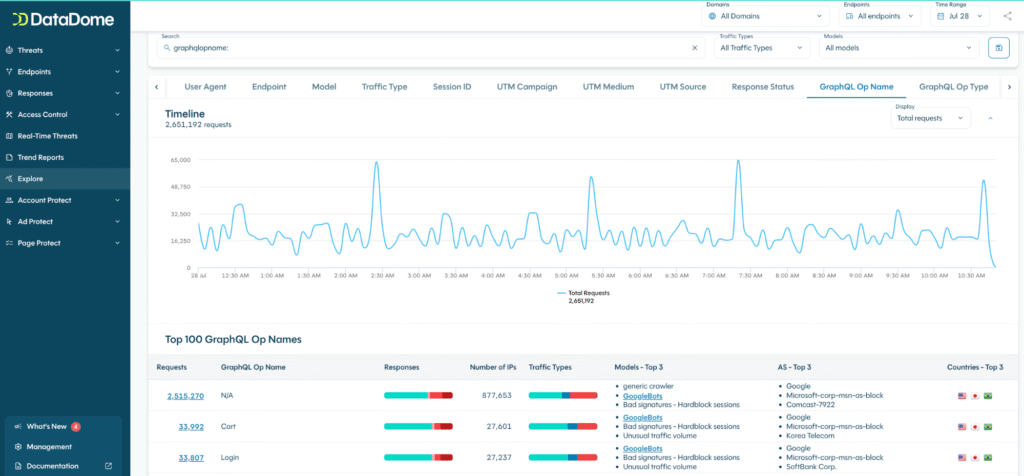The height and width of the screenshot is (476, 1024).
Task: Click the Traffic Types bar for Cart row
Action: tap(563, 426)
